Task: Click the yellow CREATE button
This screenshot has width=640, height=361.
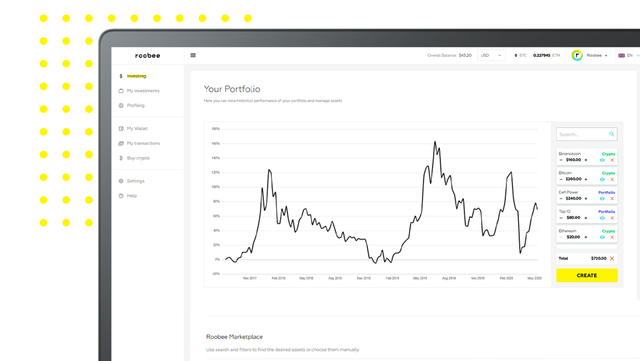Action: [587, 275]
